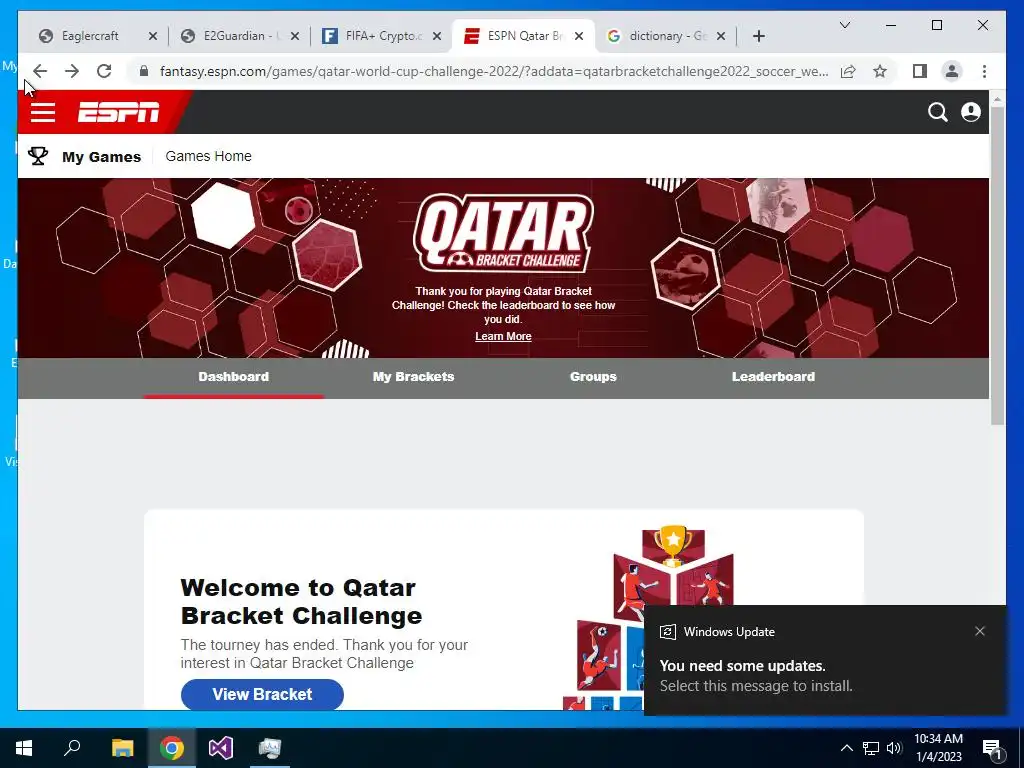
Task: Open the volume tray icon
Action: 894,748
